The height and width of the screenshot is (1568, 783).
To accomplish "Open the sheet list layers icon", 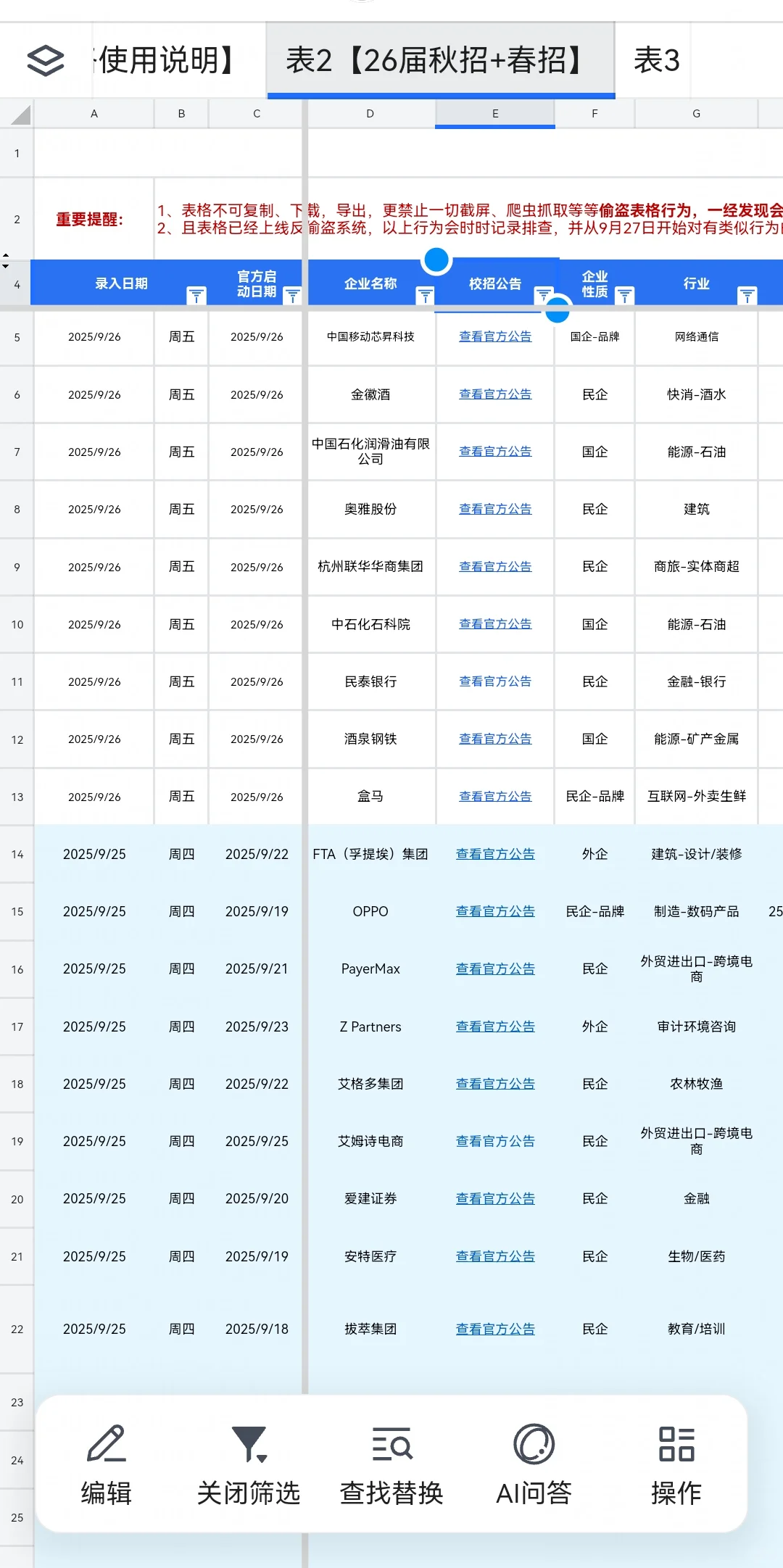I will (46, 61).
